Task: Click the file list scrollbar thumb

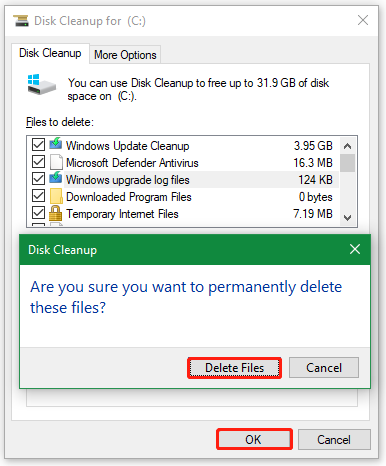Action: click(347, 163)
